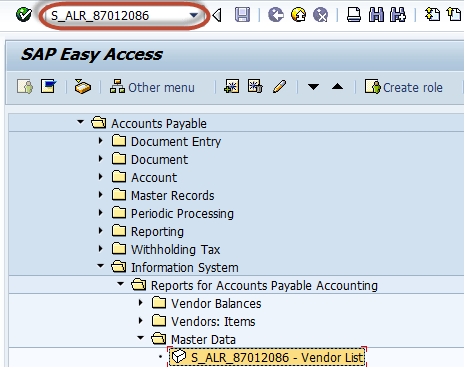Click the green Back arrow icon
The height and width of the screenshot is (367, 464).
pos(276,15)
